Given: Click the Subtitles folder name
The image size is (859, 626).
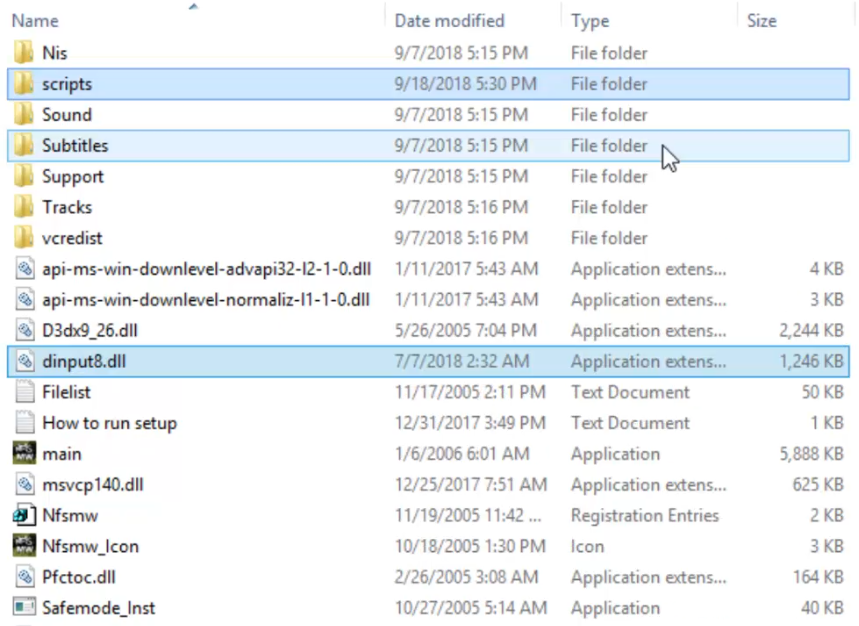Looking at the screenshot, I should click(75, 146).
